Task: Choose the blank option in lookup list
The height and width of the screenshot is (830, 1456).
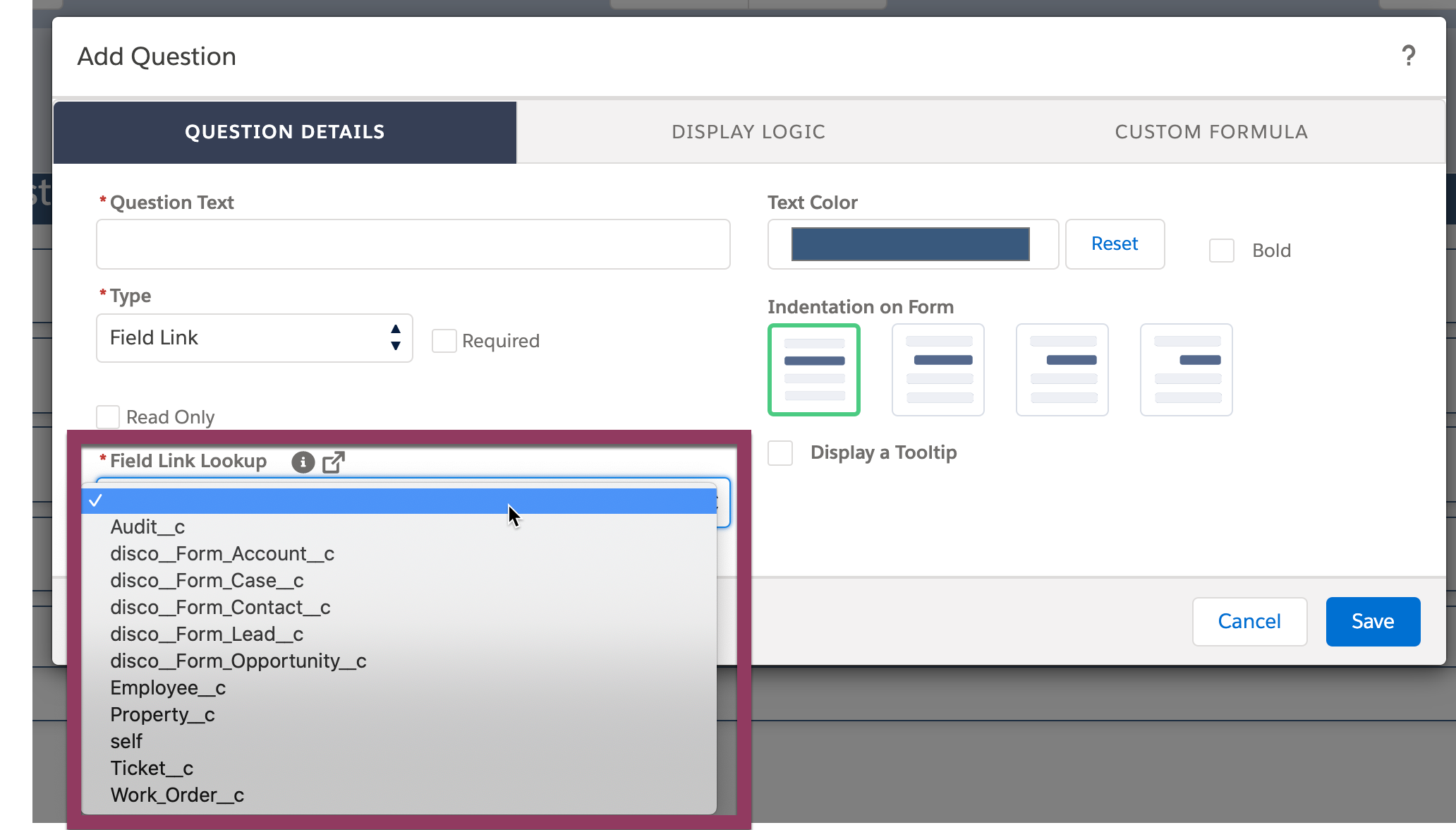Action: point(399,500)
